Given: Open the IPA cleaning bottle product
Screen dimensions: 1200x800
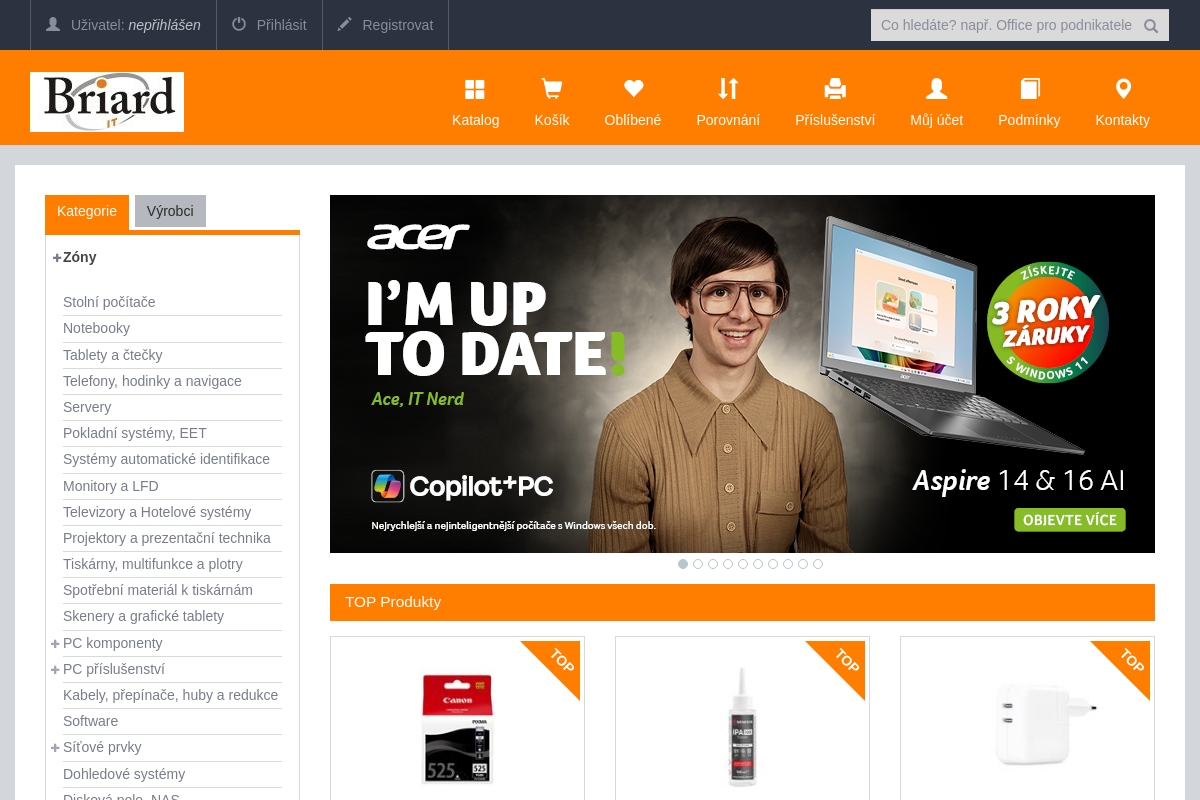Looking at the screenshot, I should click(742, 728).
